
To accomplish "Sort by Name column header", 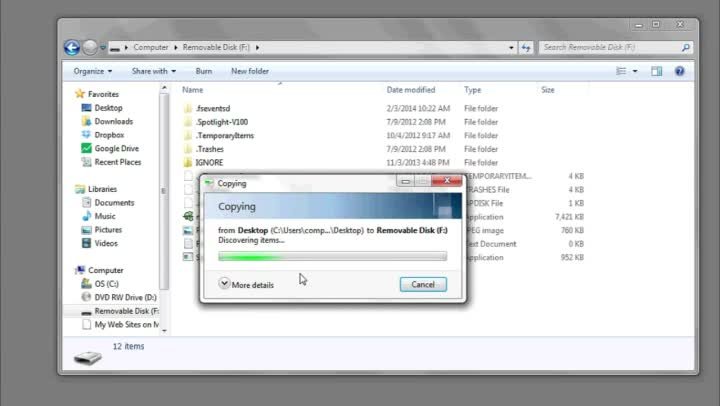I will coord(192,90).
